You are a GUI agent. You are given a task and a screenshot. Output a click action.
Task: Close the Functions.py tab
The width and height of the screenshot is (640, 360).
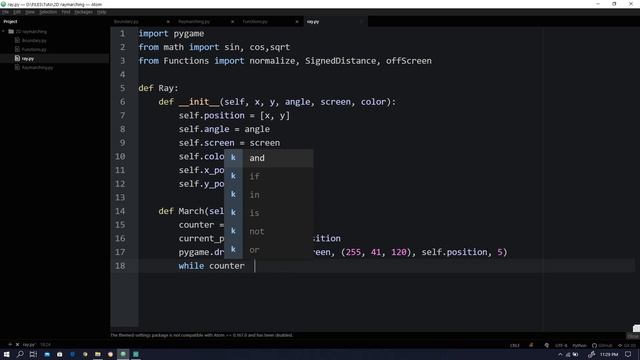point(297,22)
